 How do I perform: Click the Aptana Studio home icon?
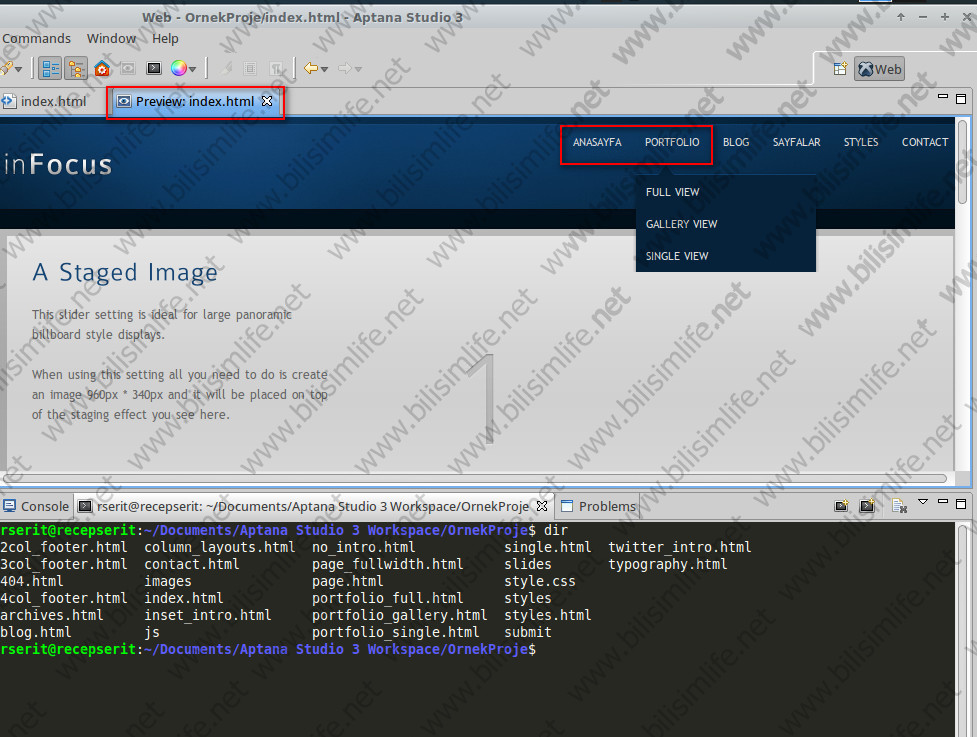point(102,69)
